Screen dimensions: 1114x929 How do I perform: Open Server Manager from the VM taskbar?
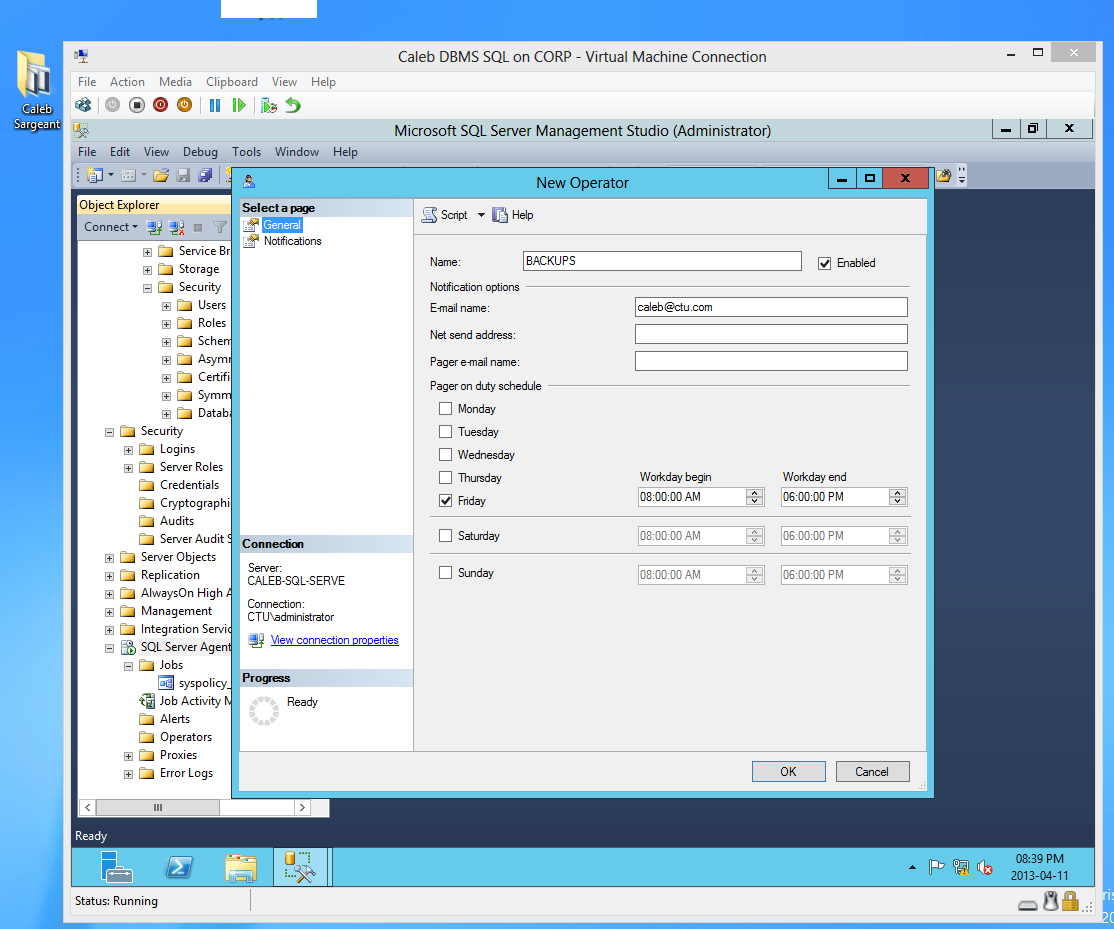point(117,866)
